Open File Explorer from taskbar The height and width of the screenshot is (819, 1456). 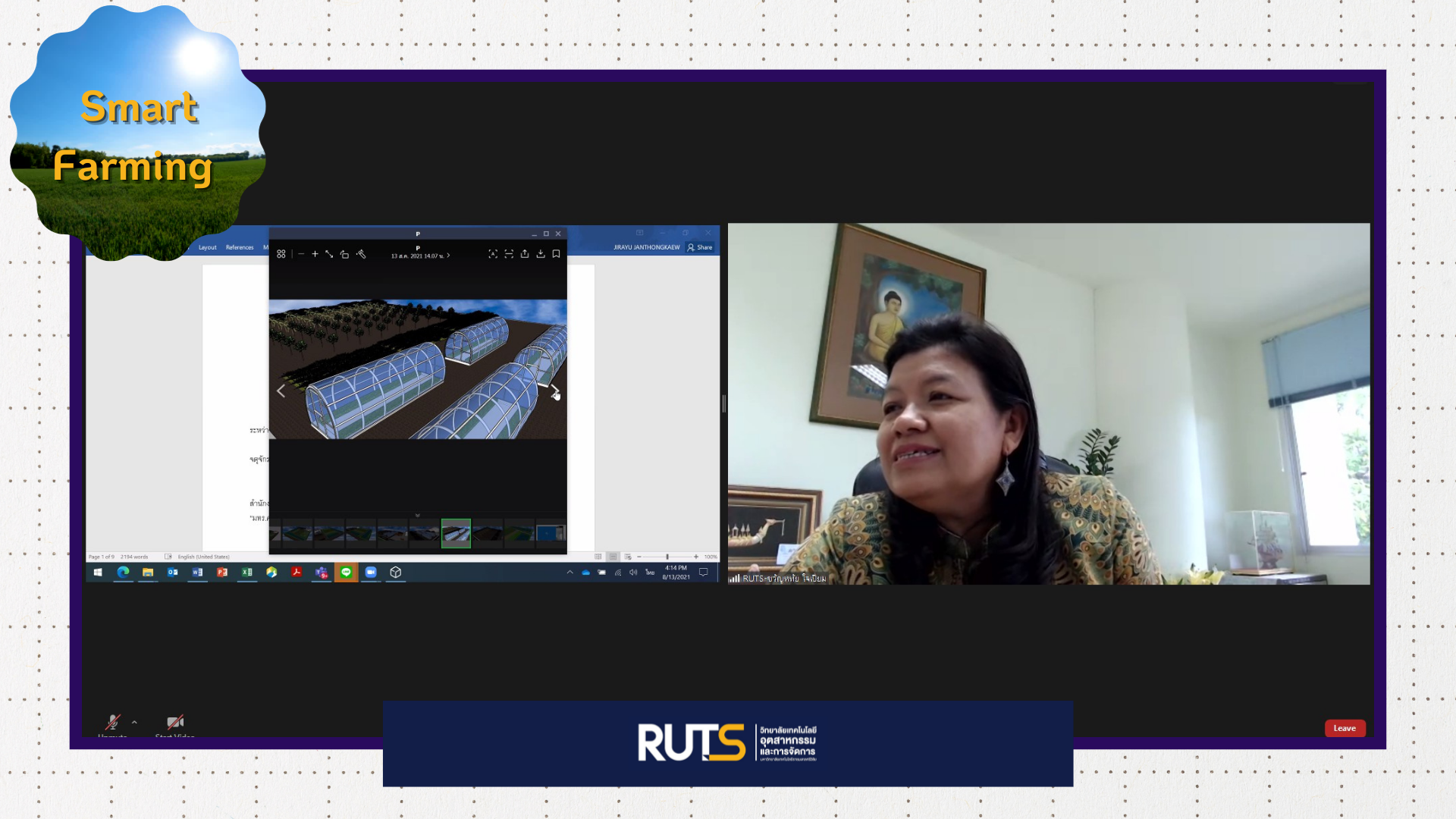(148, 573)
